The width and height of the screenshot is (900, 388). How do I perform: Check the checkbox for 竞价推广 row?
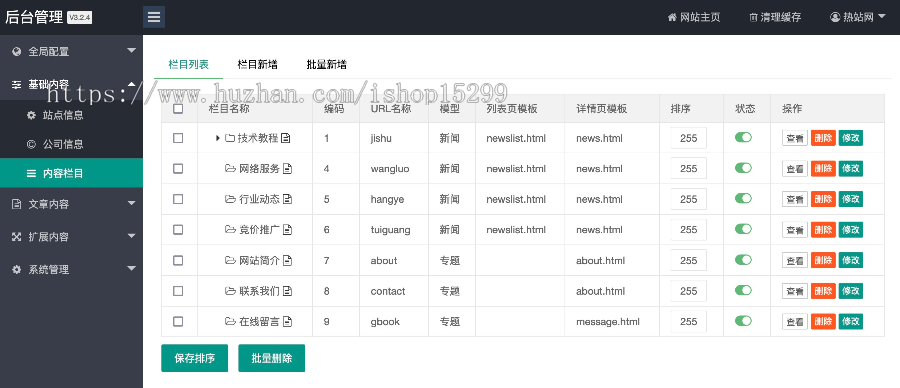[x=178, y=230]
